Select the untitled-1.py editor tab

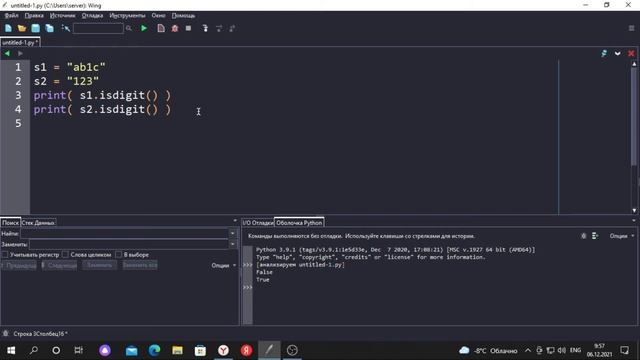(x=20, y=42)
